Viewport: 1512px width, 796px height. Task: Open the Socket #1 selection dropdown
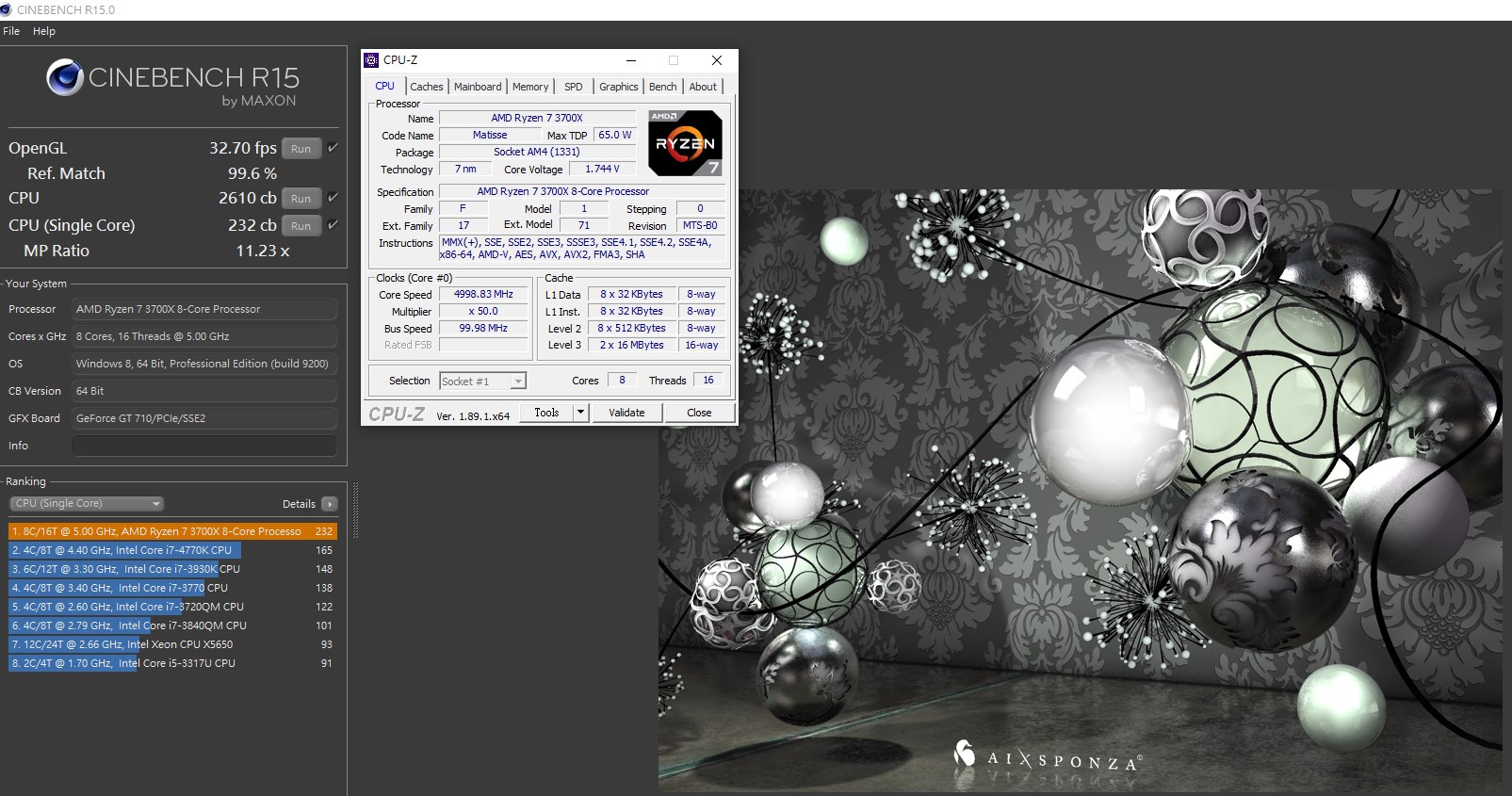pyautogui.click(x=482, y=382)
